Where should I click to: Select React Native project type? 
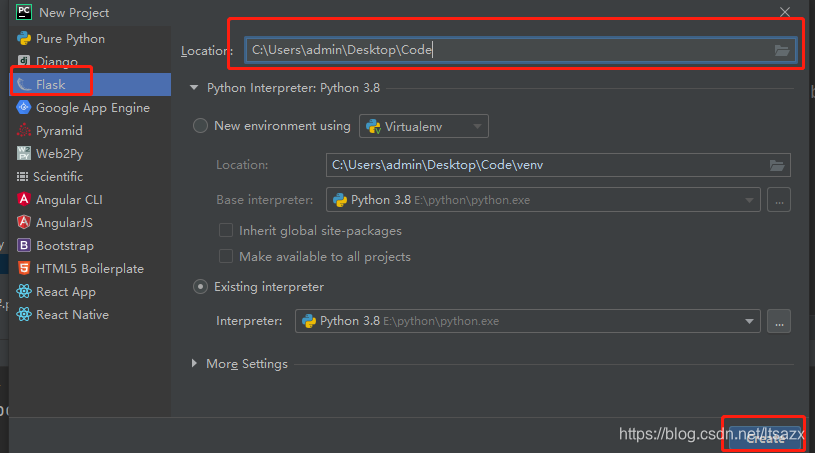pyautogui.click(x=90, y=314)
